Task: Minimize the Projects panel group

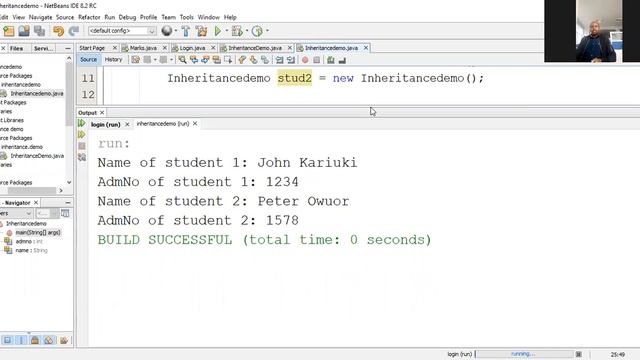Action: (x=68, y=48)
